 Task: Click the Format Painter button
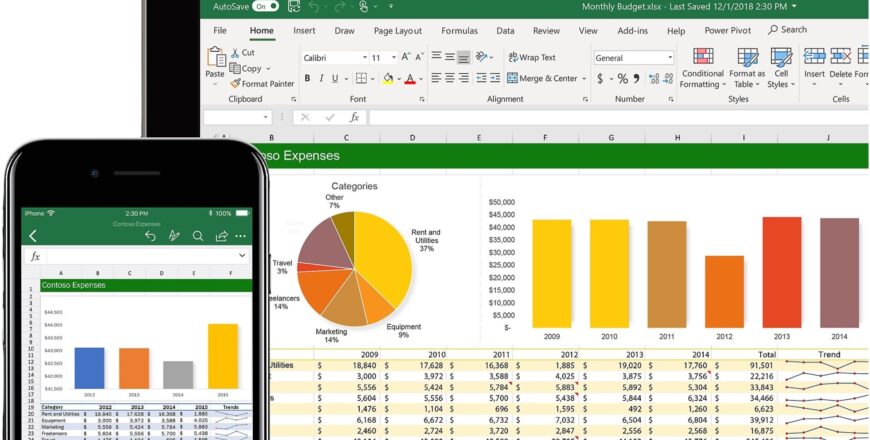coord(262,84)
